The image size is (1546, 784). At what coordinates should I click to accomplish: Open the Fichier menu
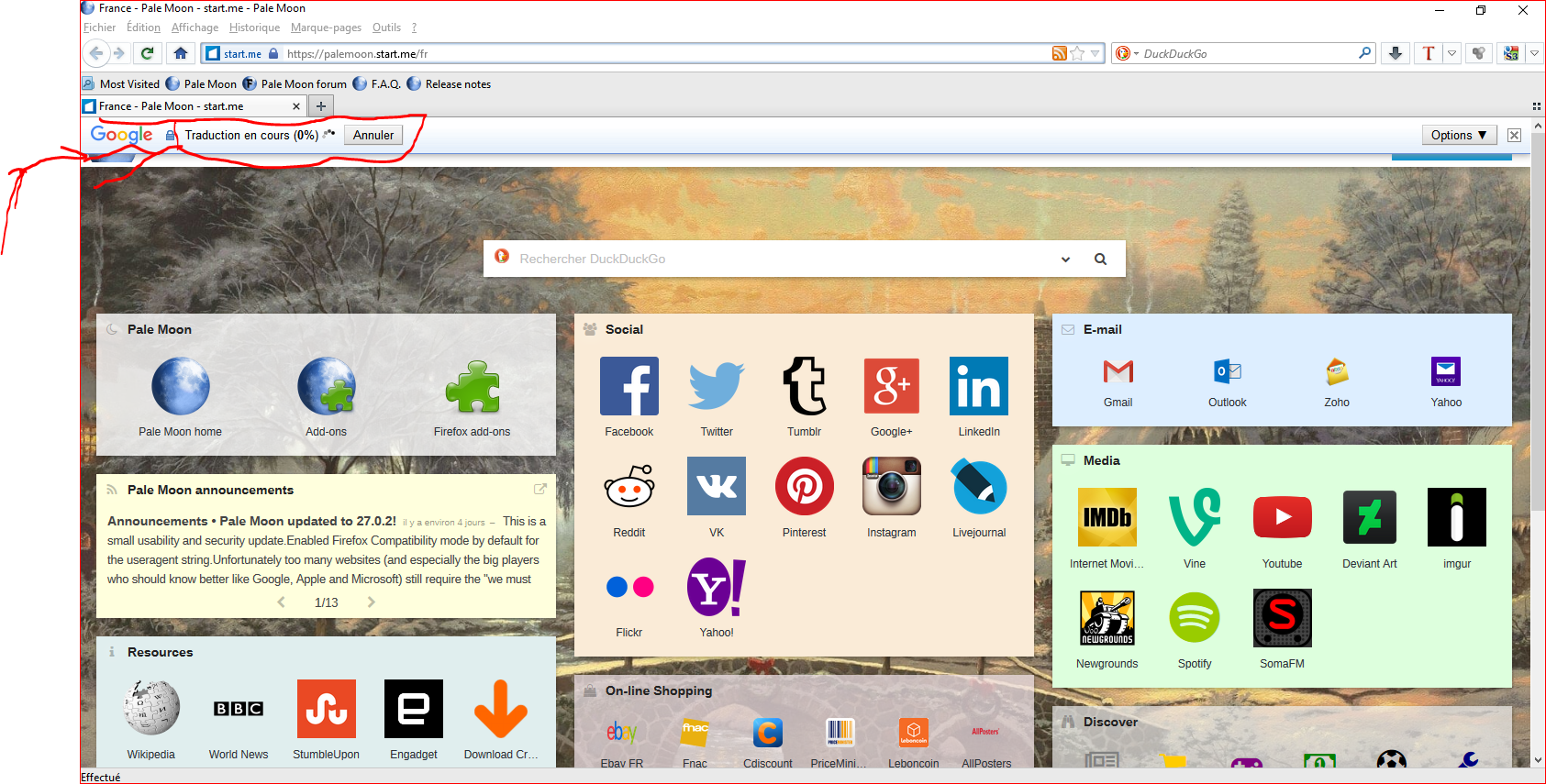[99, 28]
